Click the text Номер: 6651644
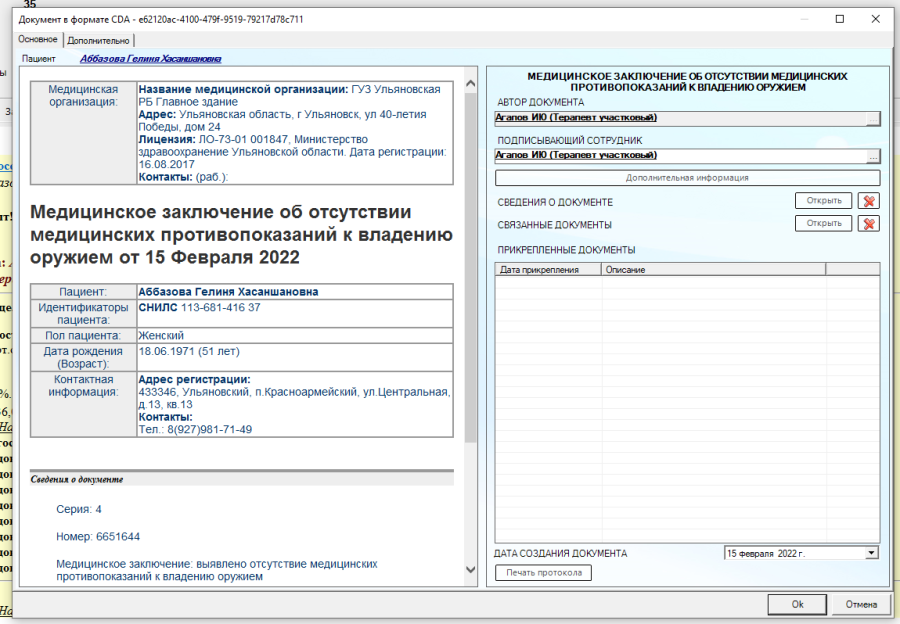 point(98,537)
